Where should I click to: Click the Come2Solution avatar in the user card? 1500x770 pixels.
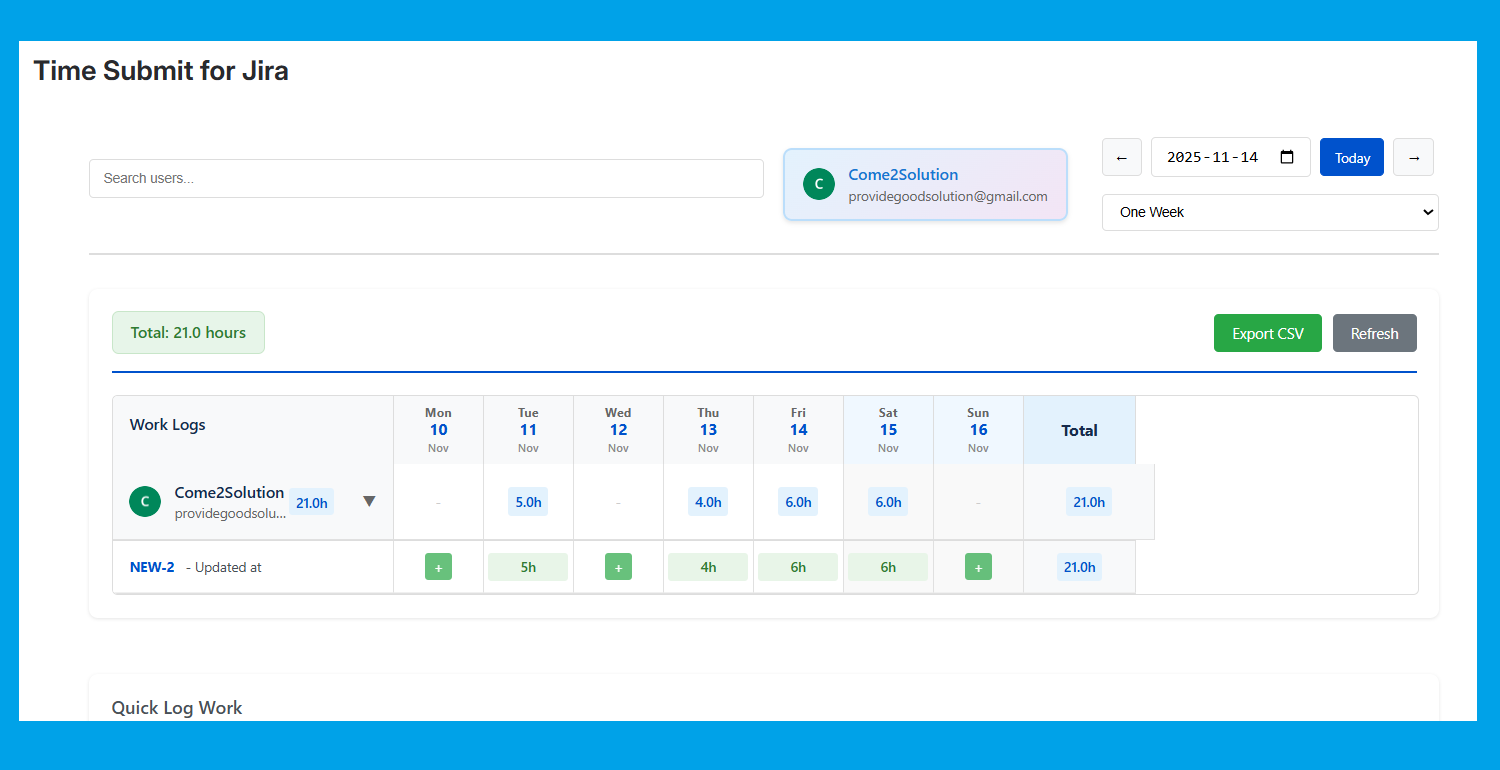click(819, 184)
